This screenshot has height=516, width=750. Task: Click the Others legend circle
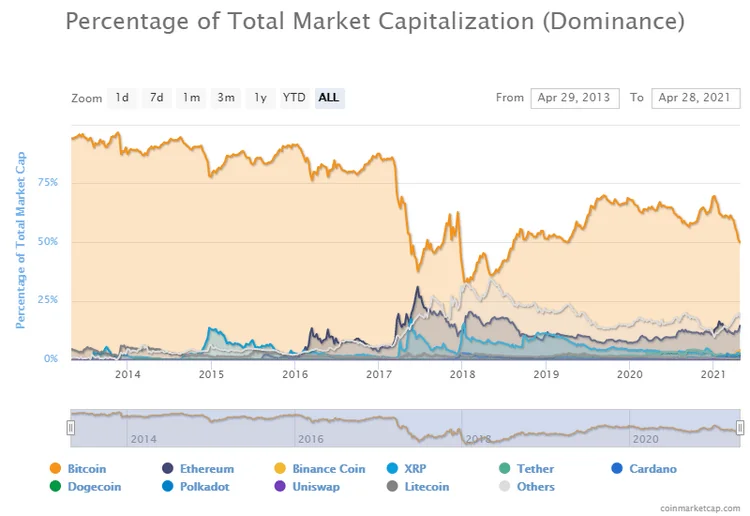(x=505, y=486)
